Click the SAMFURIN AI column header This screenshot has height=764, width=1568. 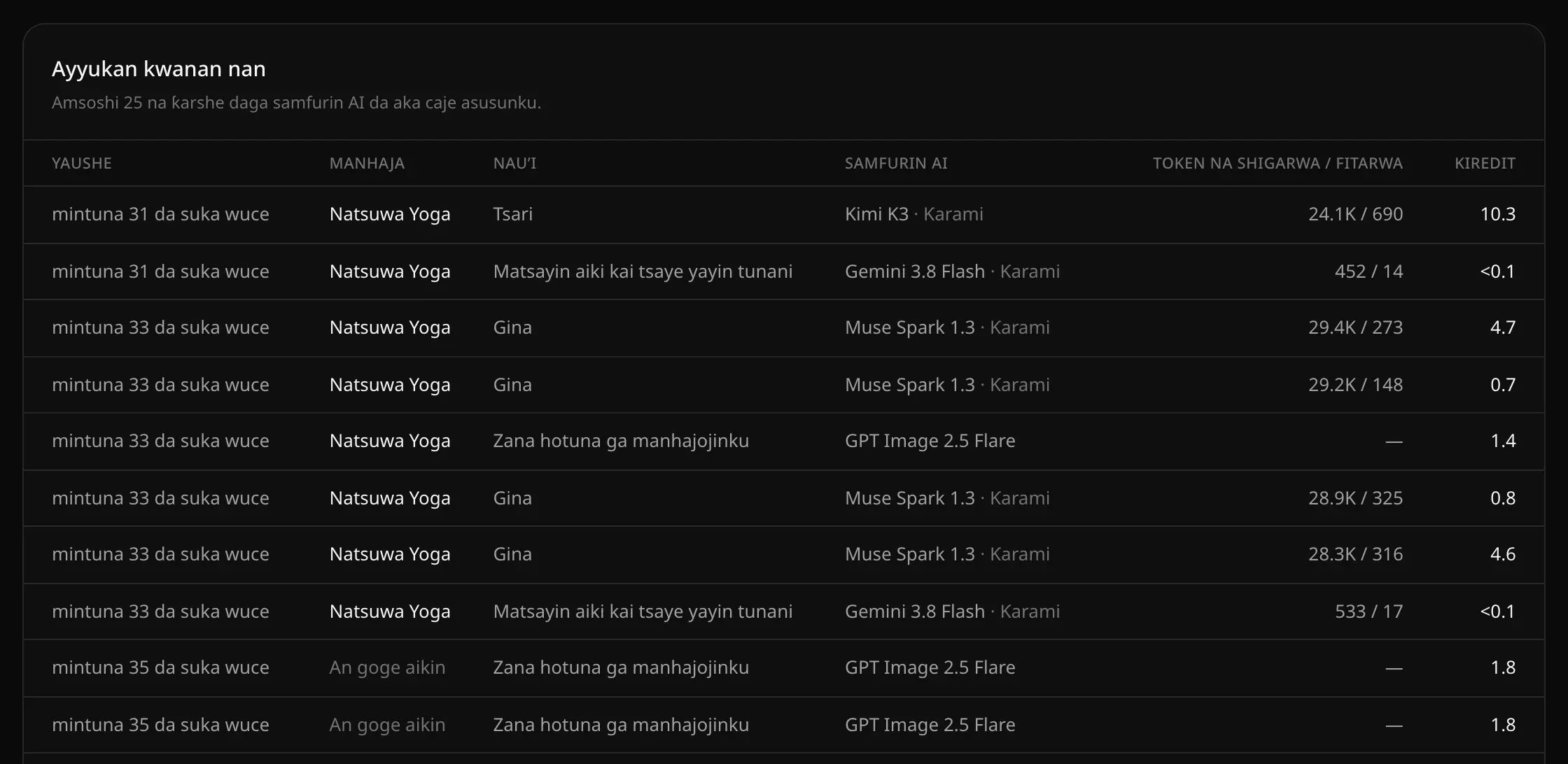pos(896,163)
